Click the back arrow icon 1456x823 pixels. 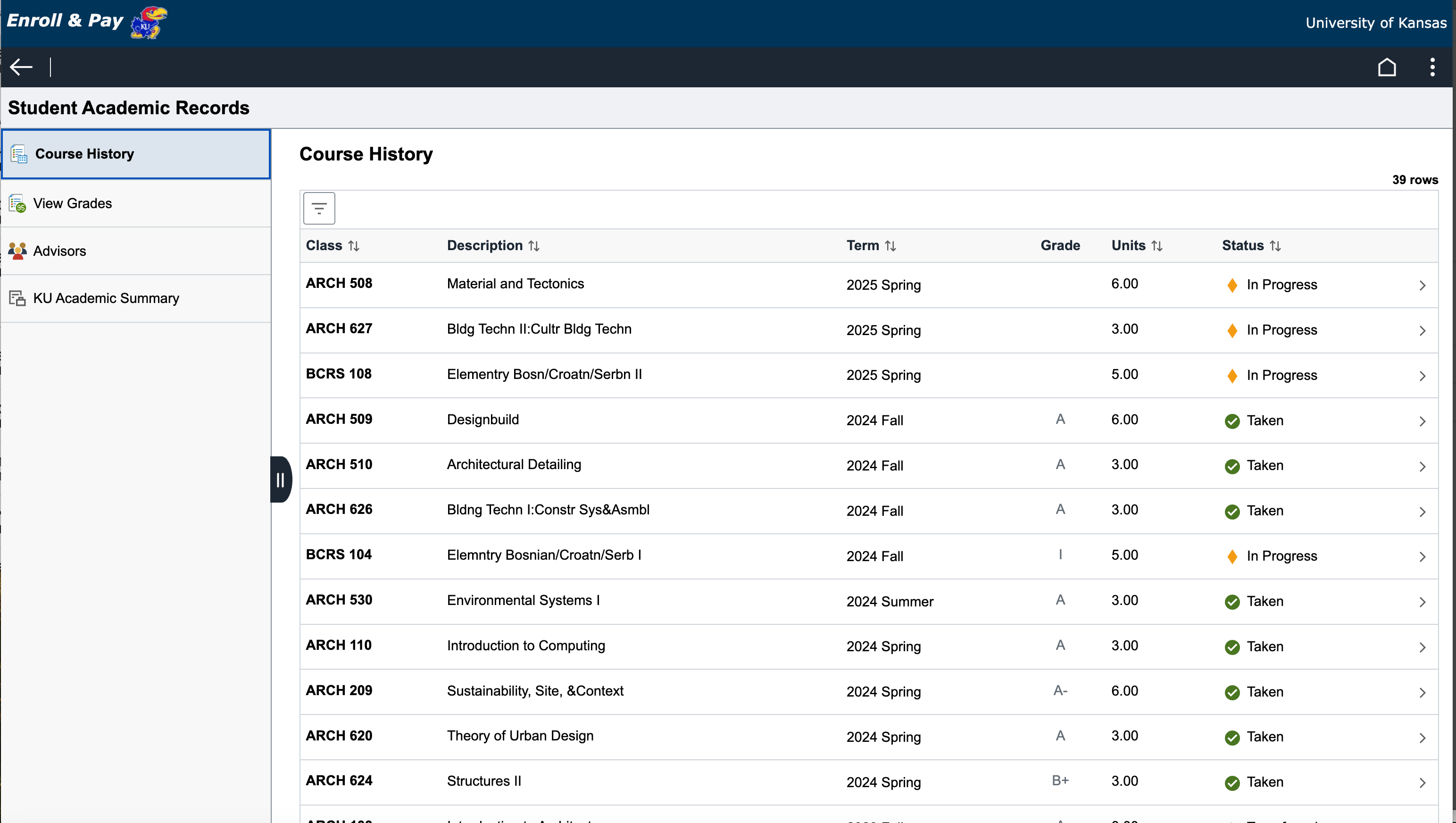(21, 67)
